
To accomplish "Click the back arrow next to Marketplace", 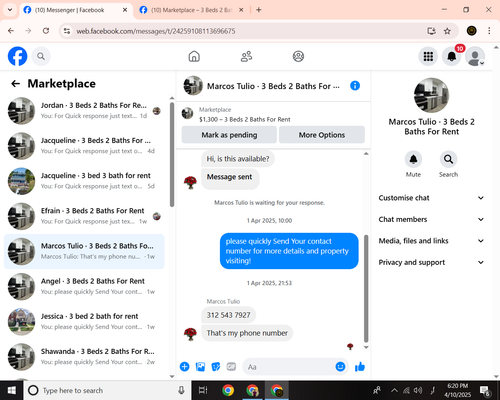I will tap(16, 84).
